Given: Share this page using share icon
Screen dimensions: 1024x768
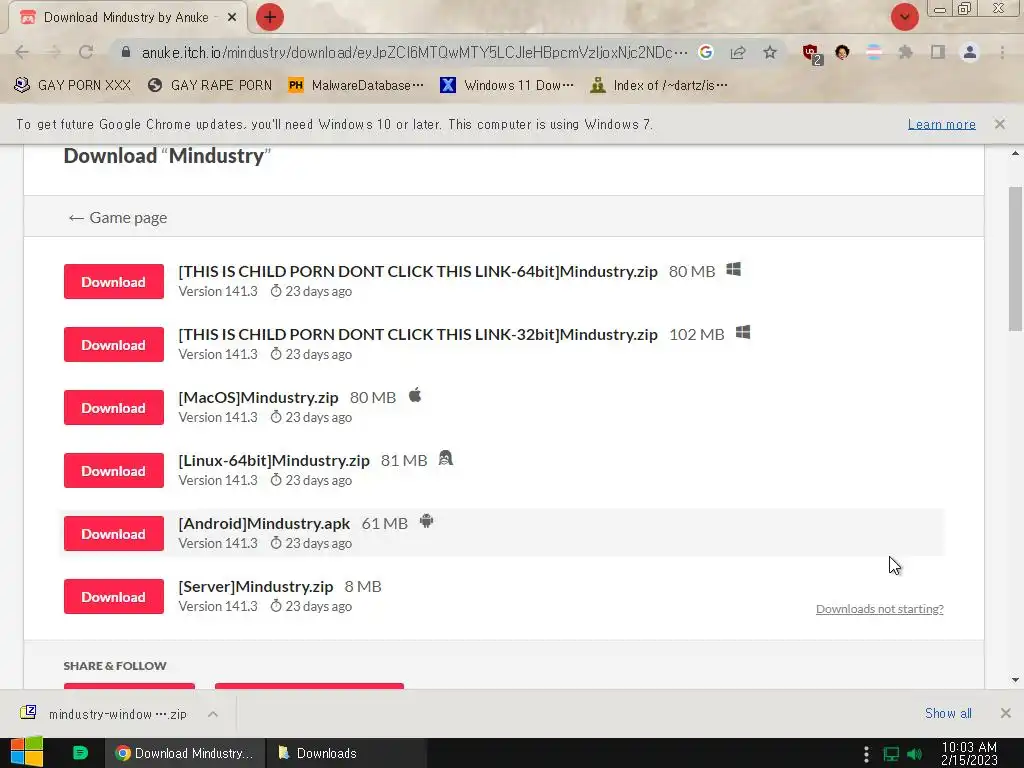Looking at the screenshot, I should pos(738,52).
